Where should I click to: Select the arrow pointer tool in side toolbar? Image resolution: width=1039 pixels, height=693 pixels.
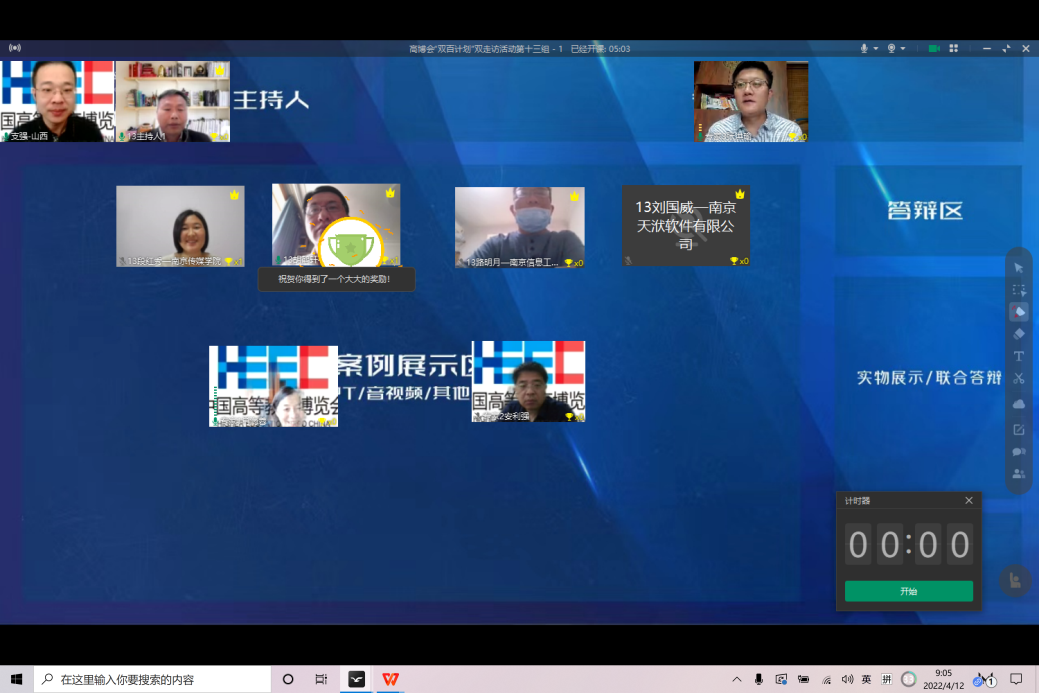coord(1018,268)
